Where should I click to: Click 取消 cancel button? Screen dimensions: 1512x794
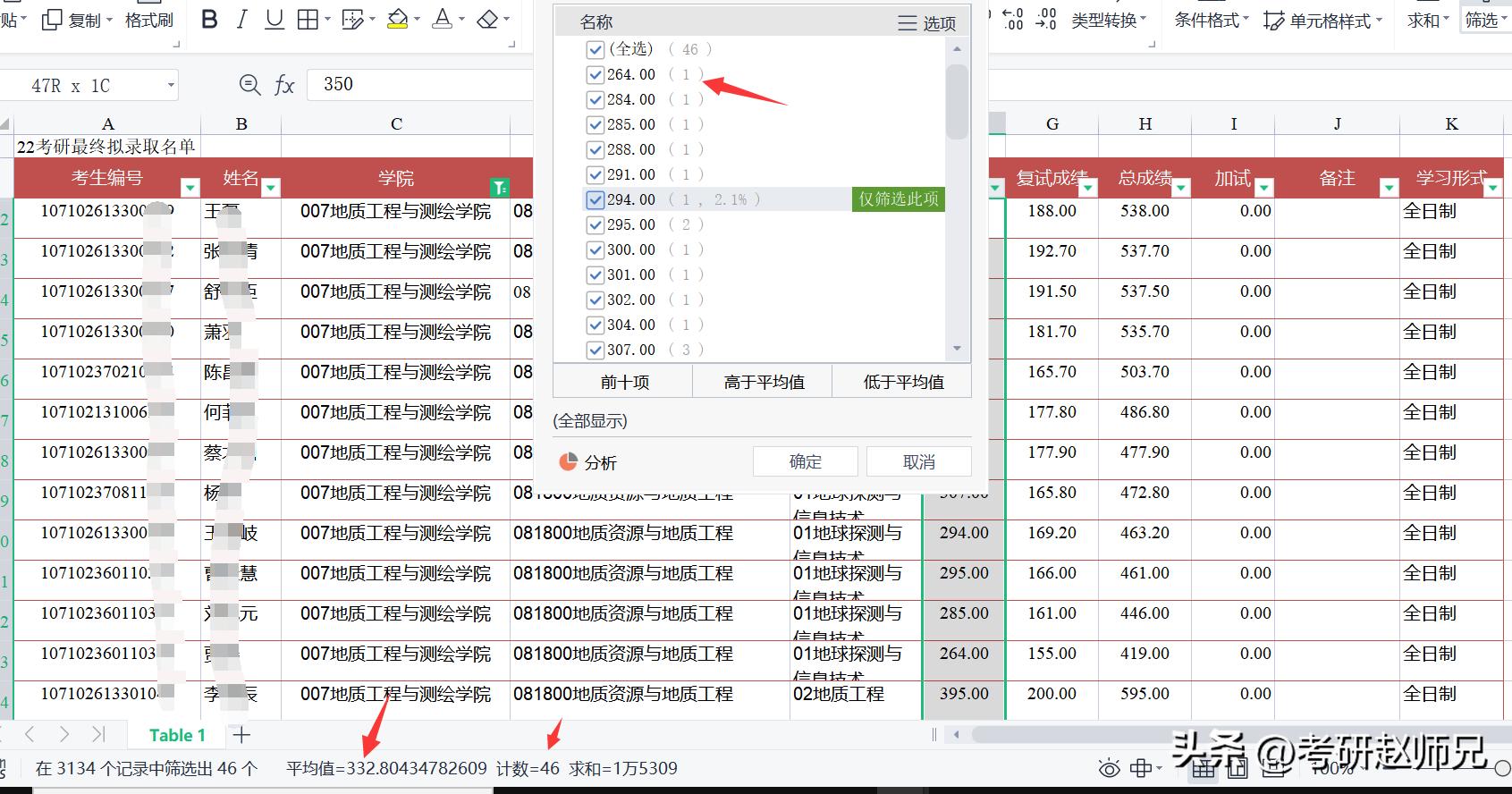[919, 461]
